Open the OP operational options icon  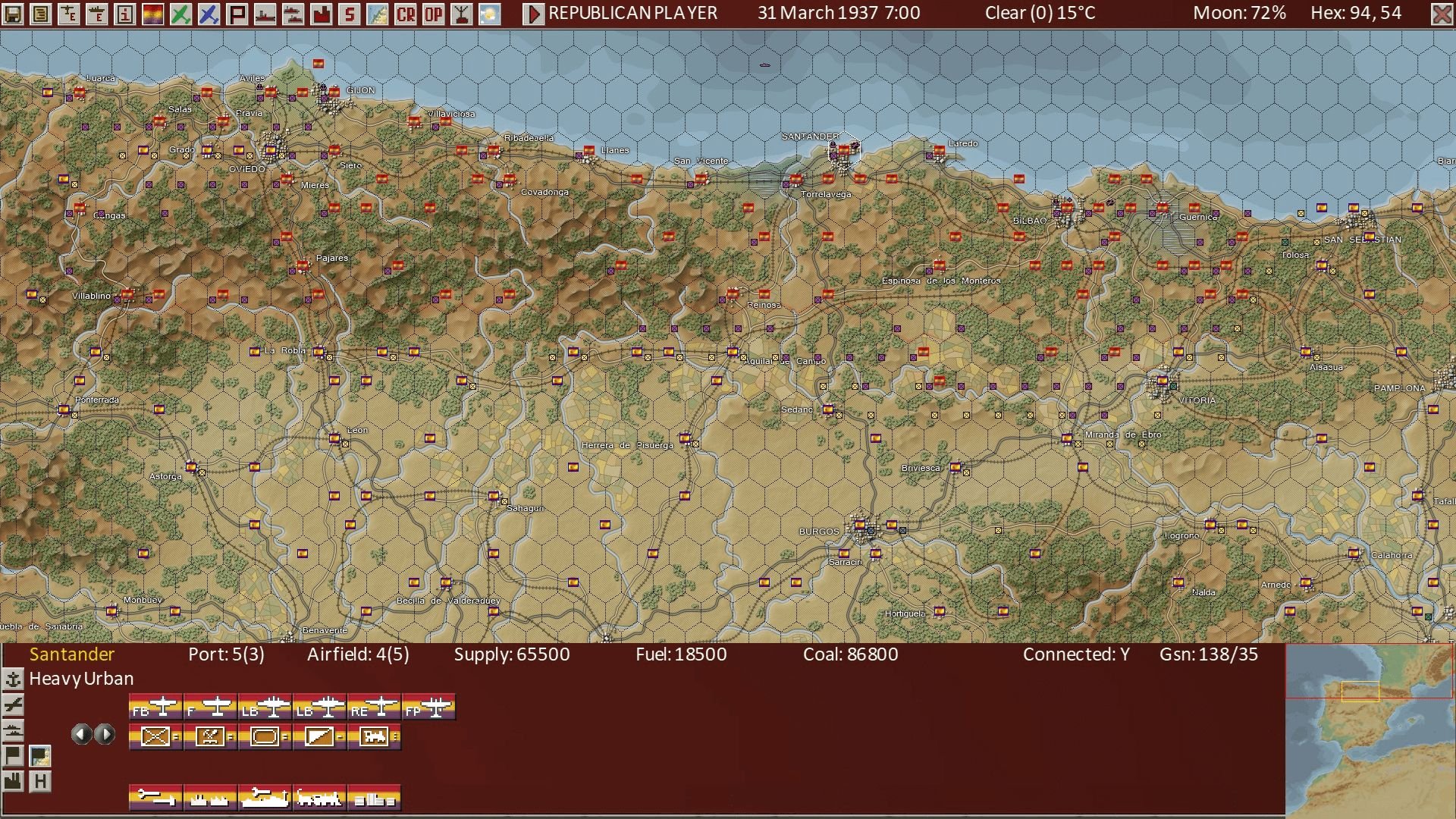434,14
